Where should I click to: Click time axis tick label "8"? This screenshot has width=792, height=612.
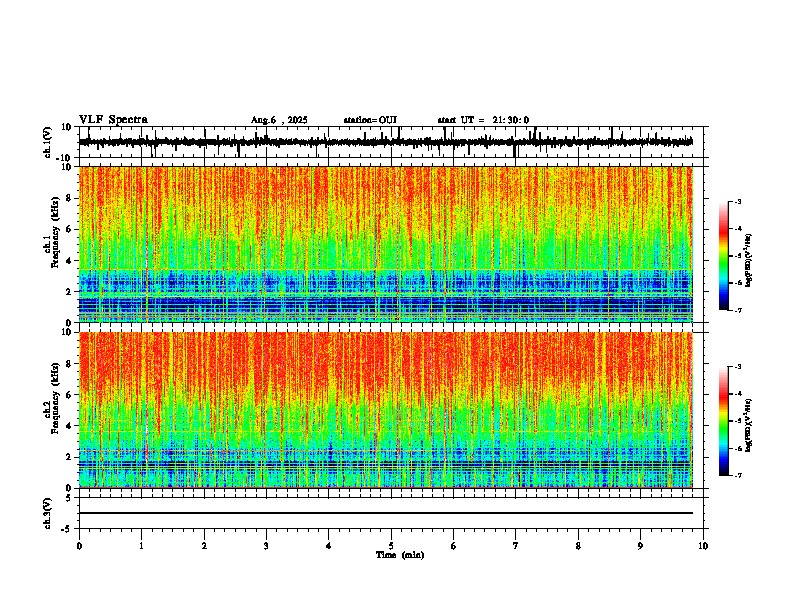click(578, 546)
